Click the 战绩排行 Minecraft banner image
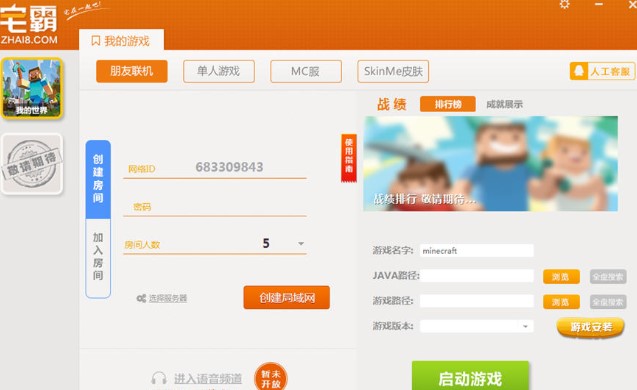 490,163
